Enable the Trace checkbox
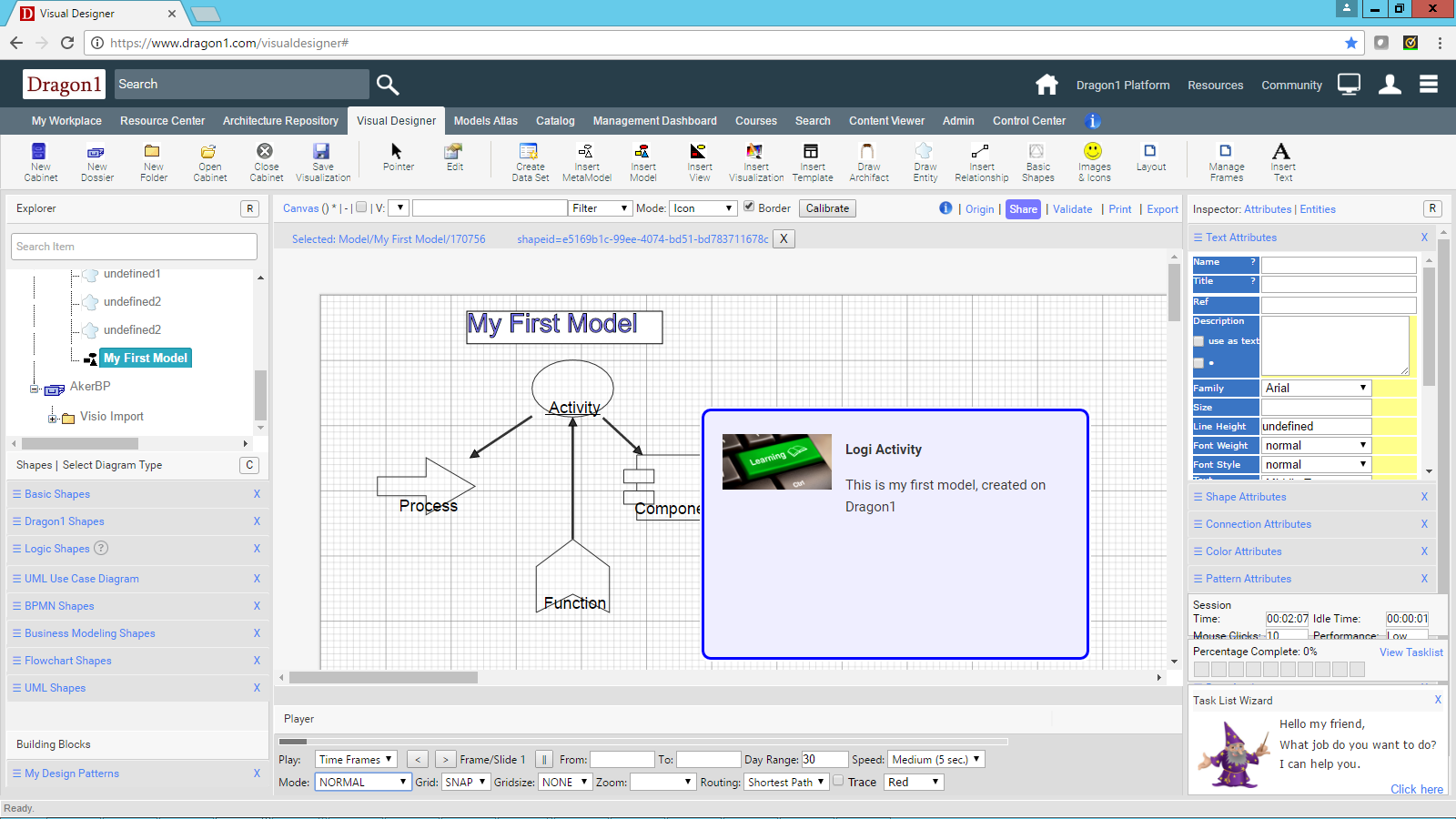 click(x=838, y=781)
